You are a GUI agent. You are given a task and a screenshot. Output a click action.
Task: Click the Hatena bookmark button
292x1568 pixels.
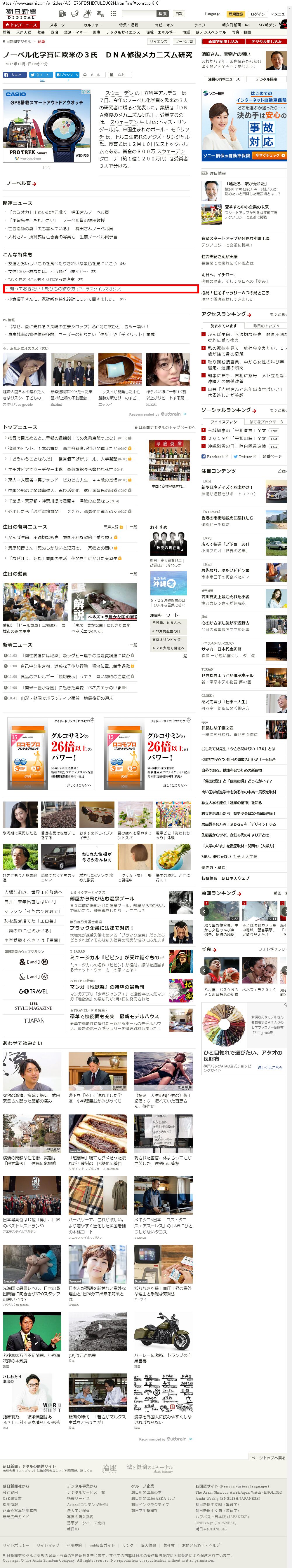pos(67,75)
